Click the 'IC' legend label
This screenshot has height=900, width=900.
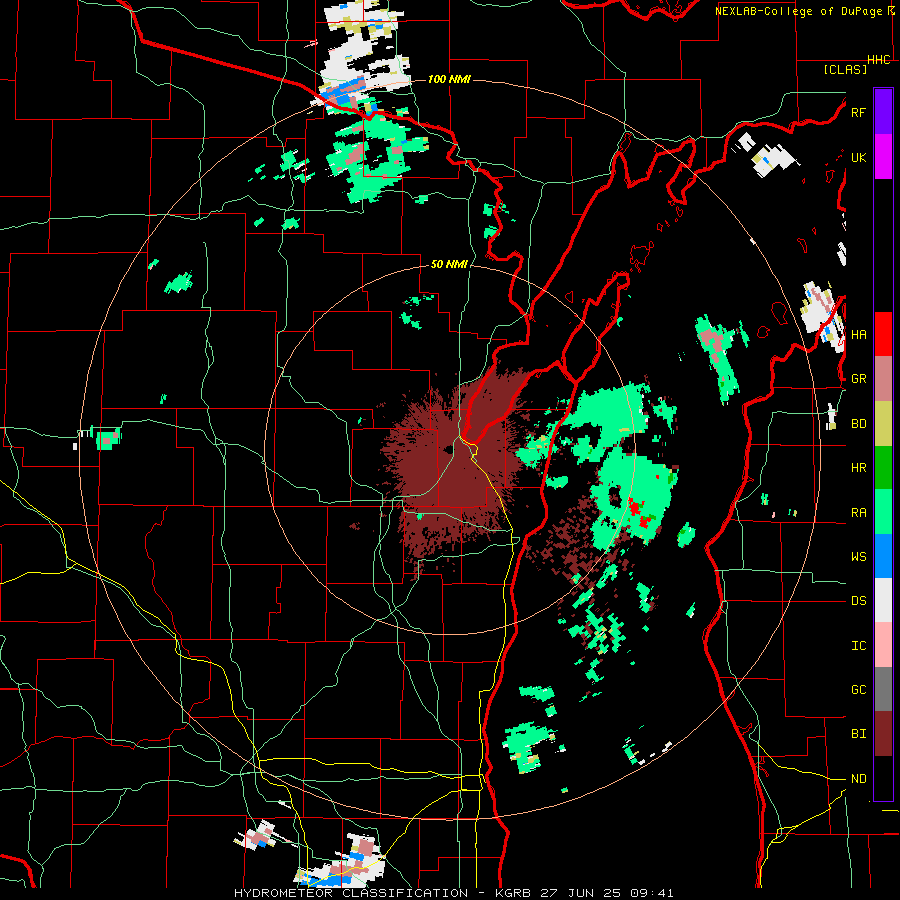858,646
